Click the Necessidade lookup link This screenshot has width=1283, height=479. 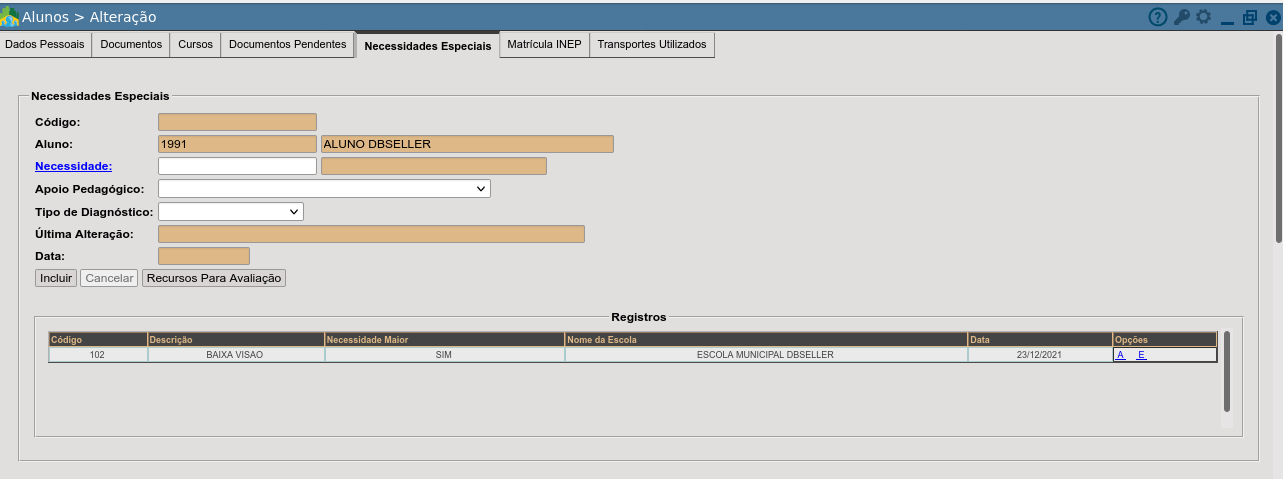[x=73, y=166]
